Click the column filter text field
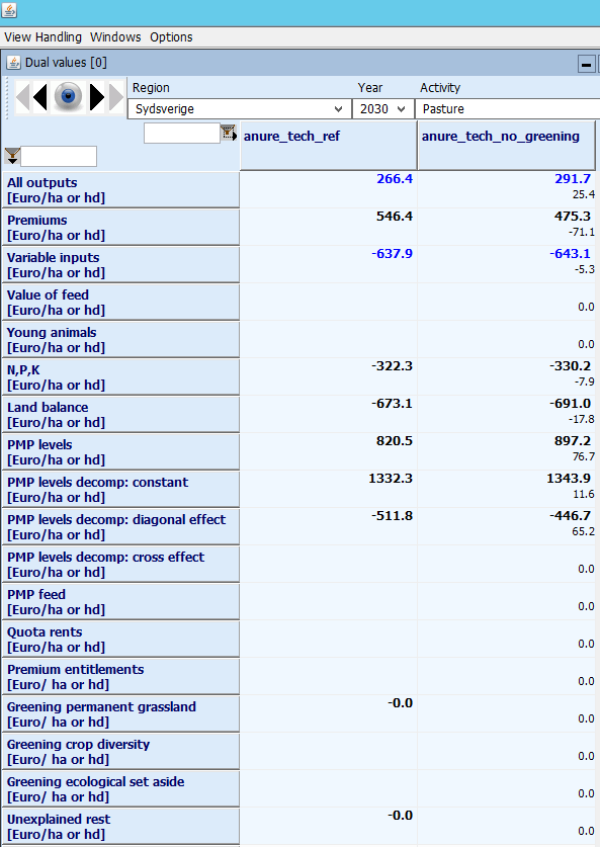This screenshot has height=847, width=600. (x=181, y=133)
